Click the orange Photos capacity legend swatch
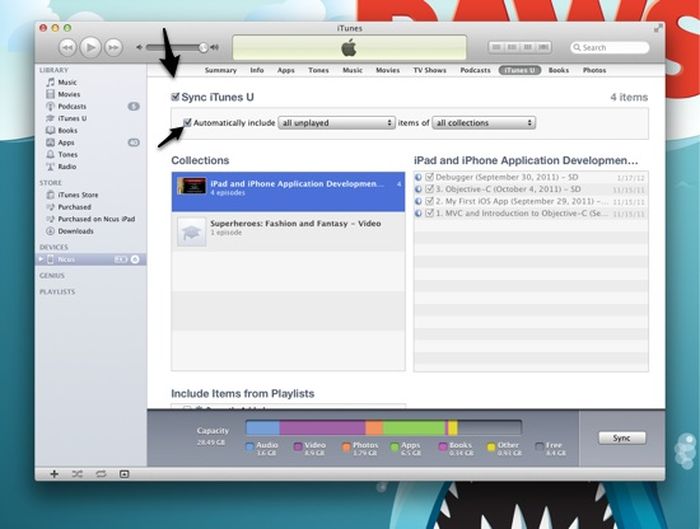The image size is (700, 529). [x=346, y=446]
